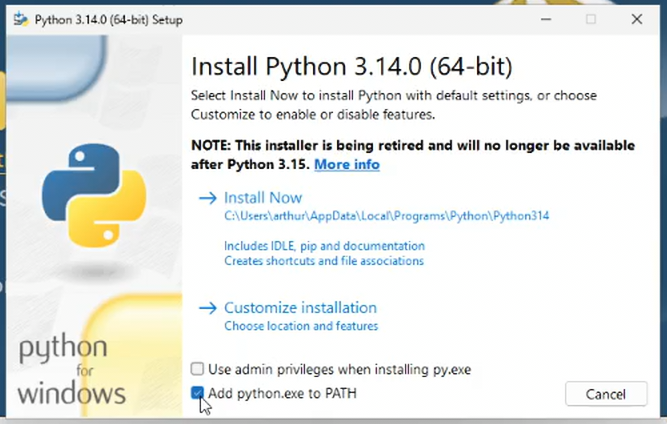Screen dimensions: 667x424
Task: Click the install path C:\Users\arthur\AppData text
Action: (x=386, y=216)
